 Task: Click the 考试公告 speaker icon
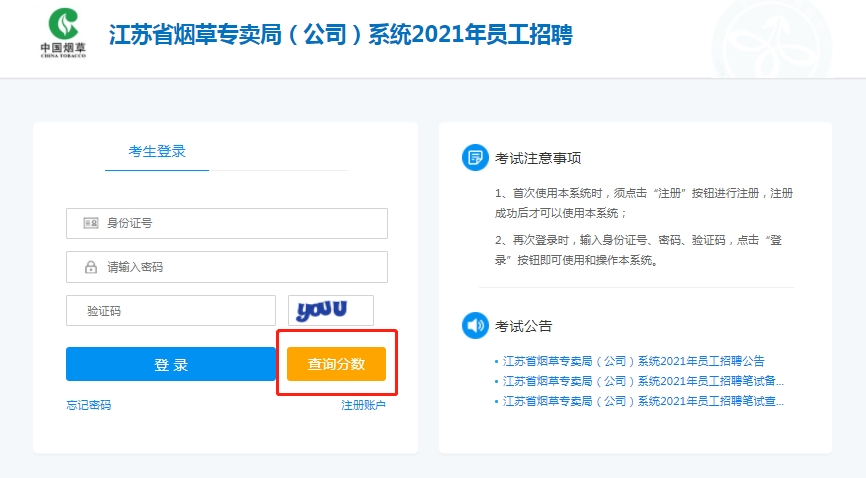tap(475, 326)
